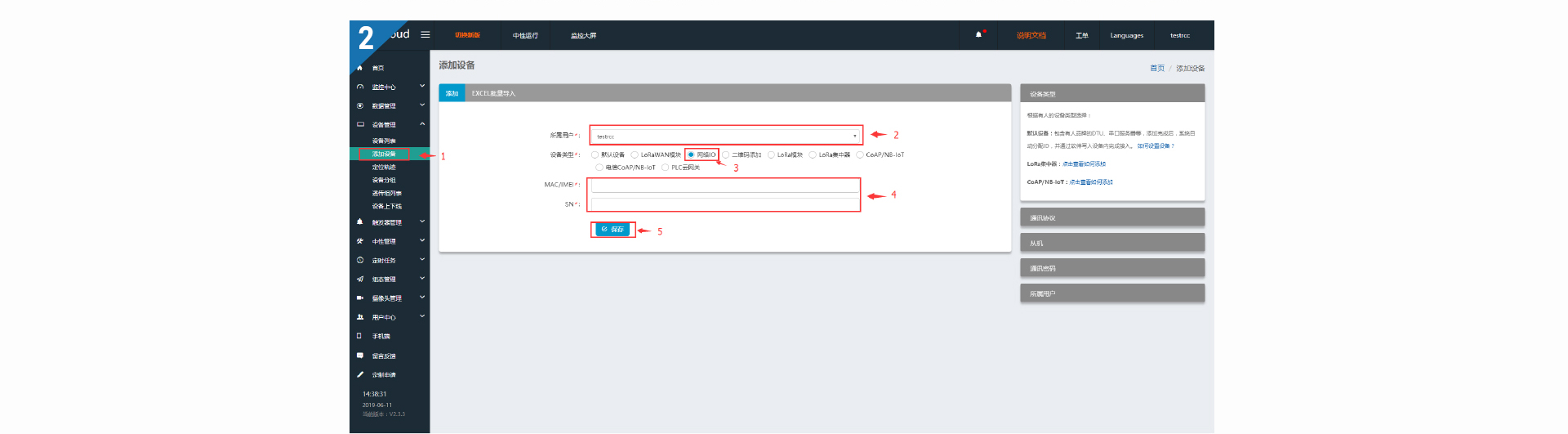
Task: Expand the 数据管理 sidebar chevron
Action: coord(422,105)
